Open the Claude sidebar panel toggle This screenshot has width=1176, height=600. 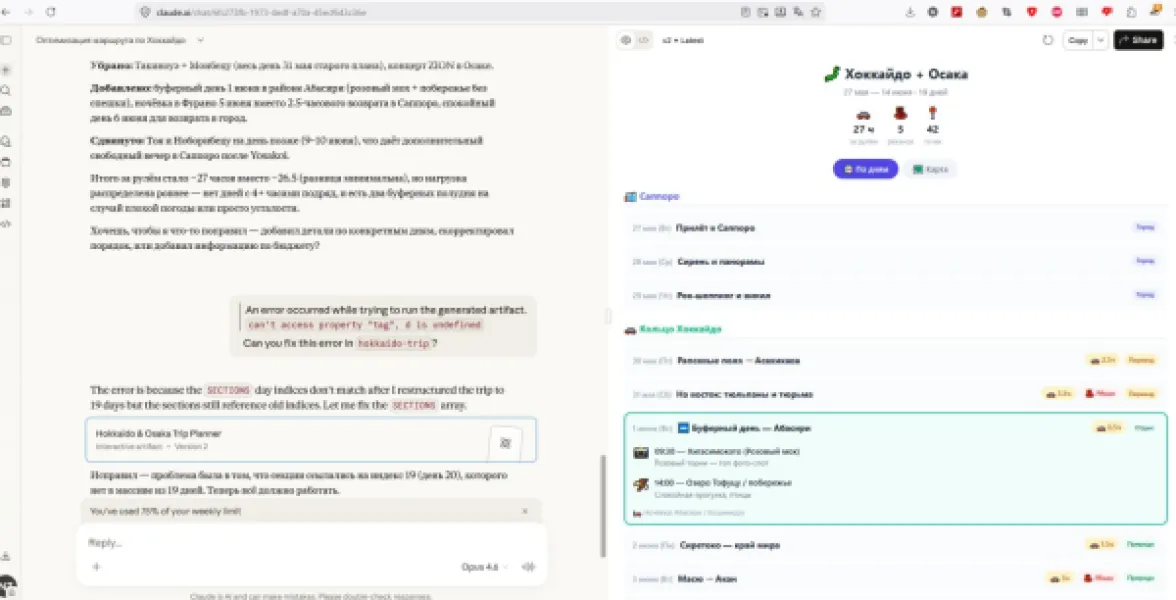[x=6, y=40]
